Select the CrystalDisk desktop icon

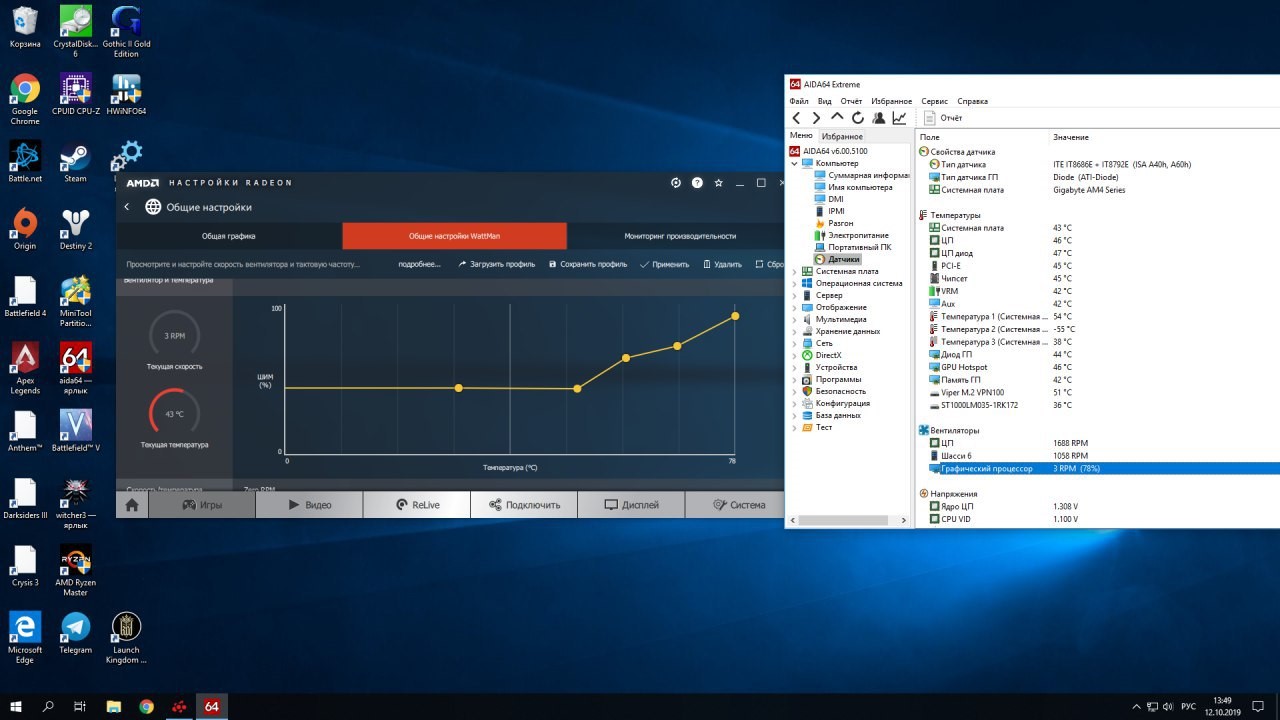pos(76,32)
